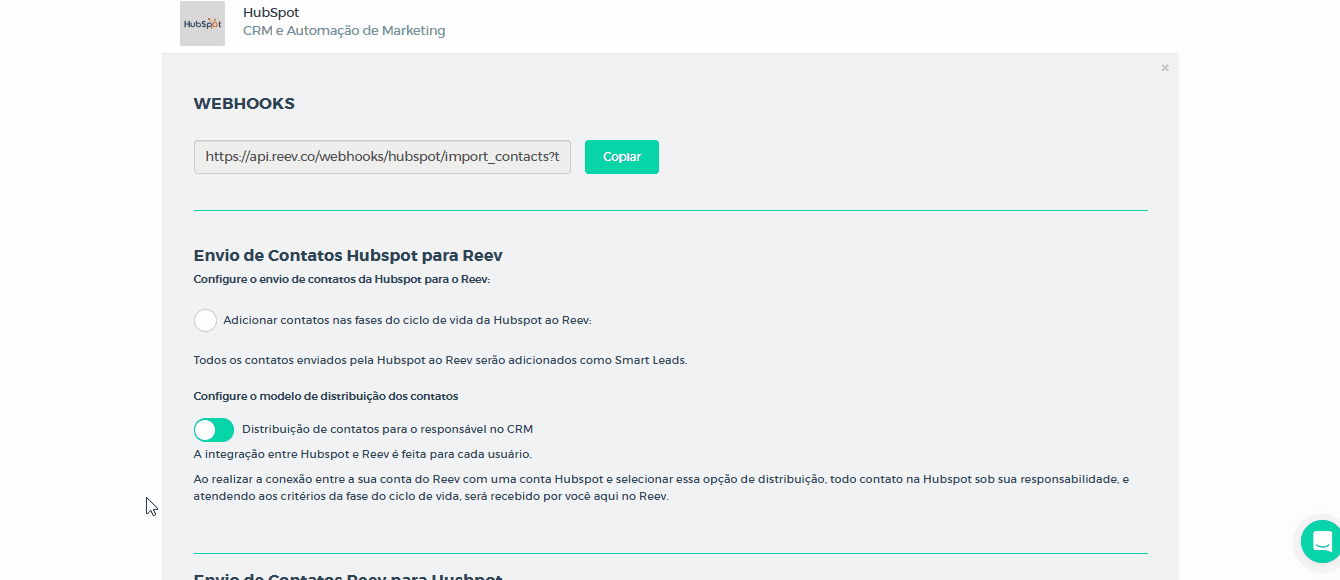
Task: Click the HubSpot integration title text
Action: (x=271, y=13)
